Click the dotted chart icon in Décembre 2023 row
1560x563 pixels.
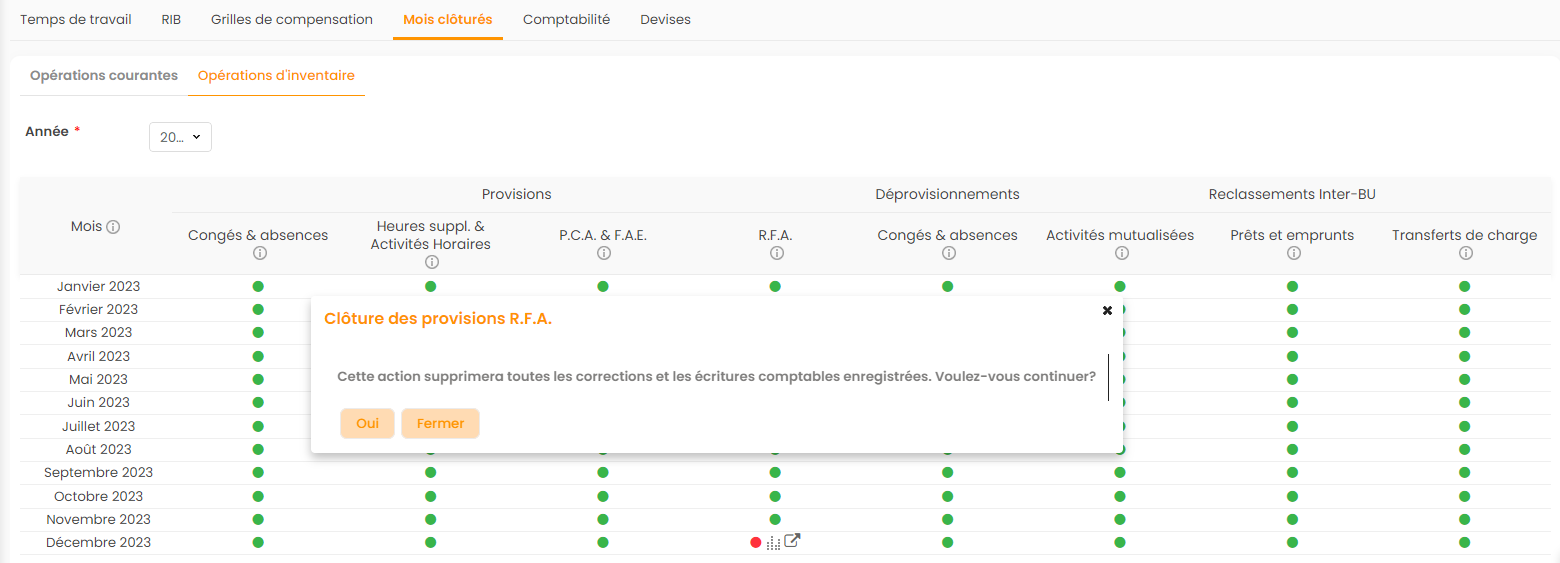pyautogui.click(x=773, y=543)
